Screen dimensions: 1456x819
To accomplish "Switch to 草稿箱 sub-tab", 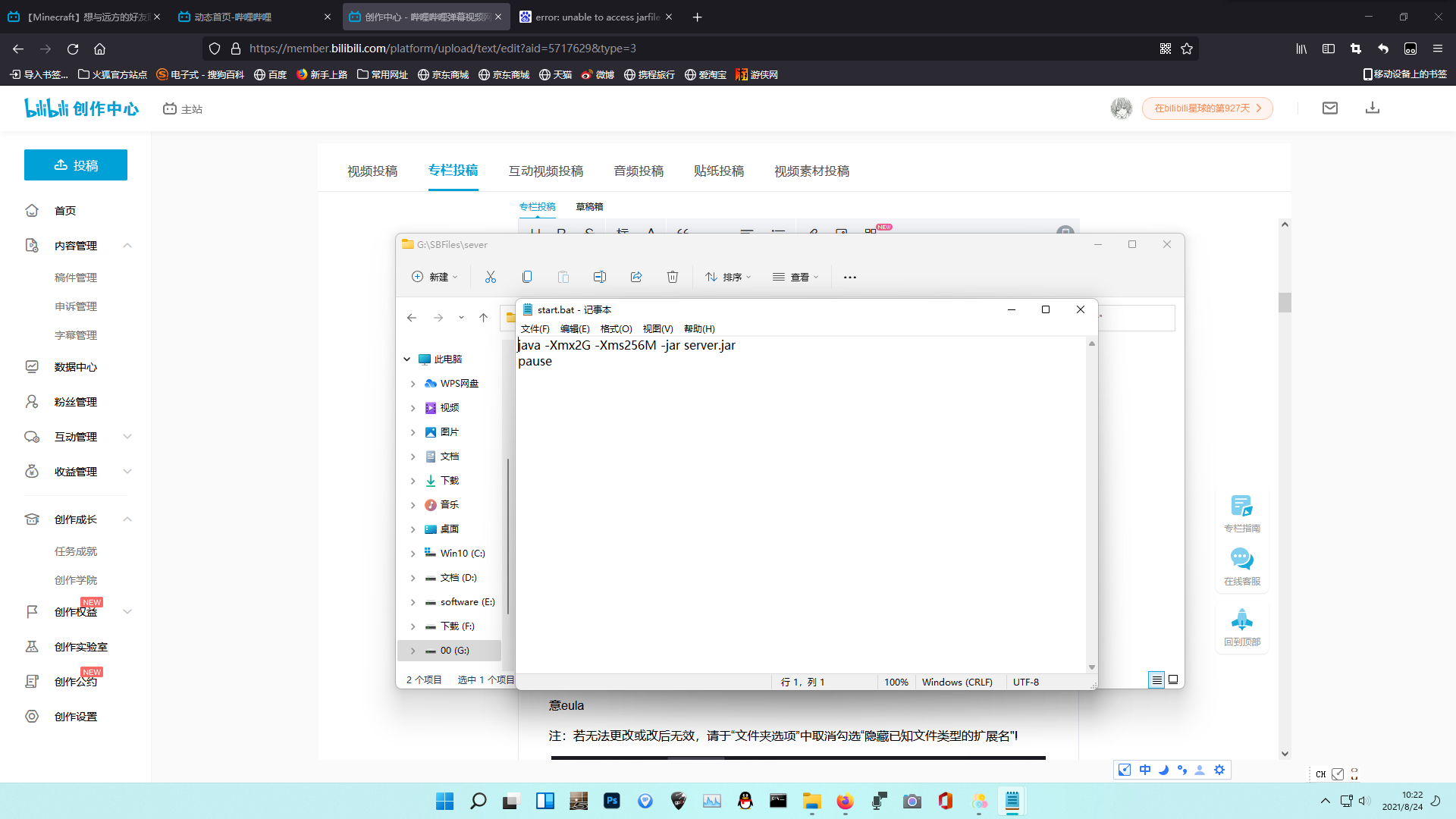I will point(589,206).
